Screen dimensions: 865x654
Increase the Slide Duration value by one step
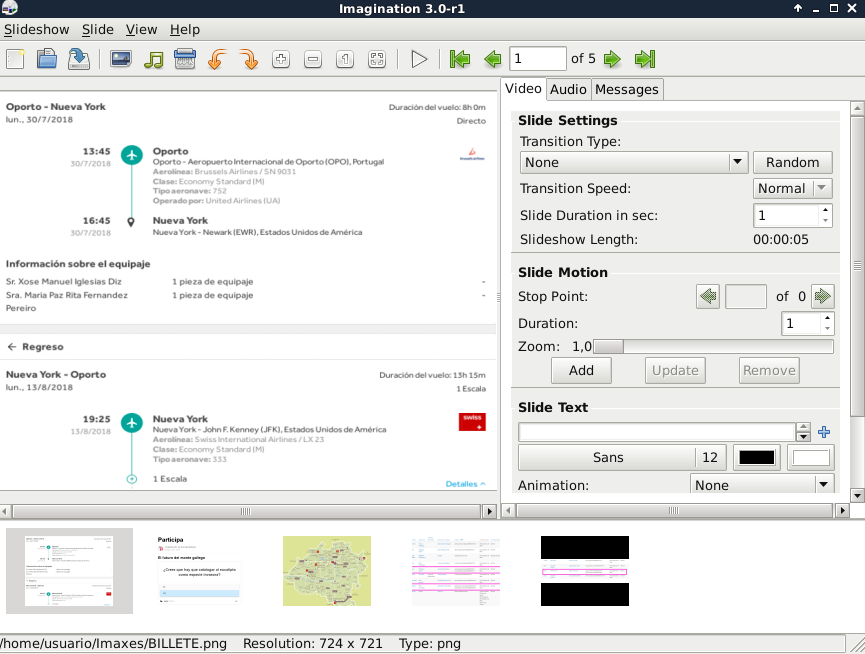pos(825,210)
